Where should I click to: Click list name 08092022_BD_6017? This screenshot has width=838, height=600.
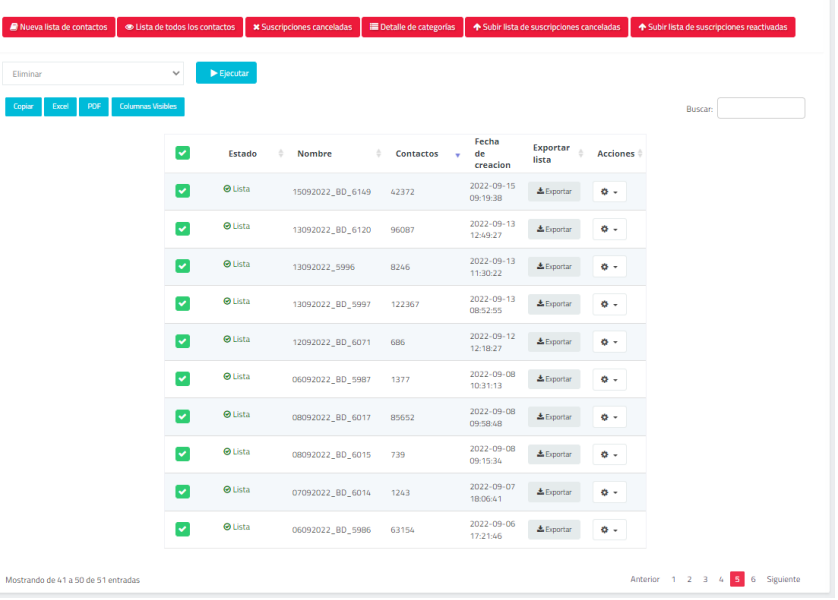pos(331,417)
